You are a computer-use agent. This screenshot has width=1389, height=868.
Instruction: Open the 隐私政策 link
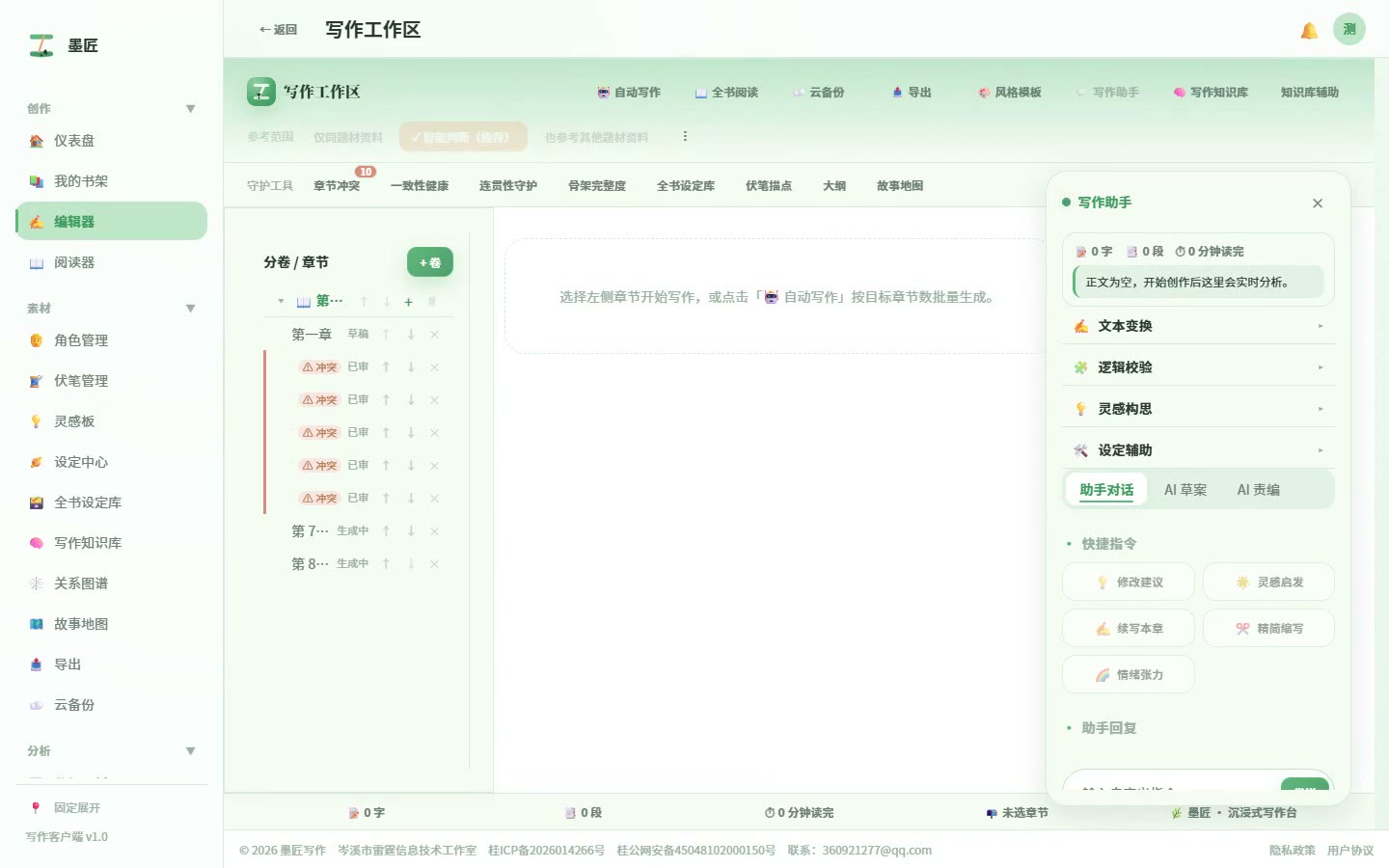pyautogui.click(x=1293, y=851)
